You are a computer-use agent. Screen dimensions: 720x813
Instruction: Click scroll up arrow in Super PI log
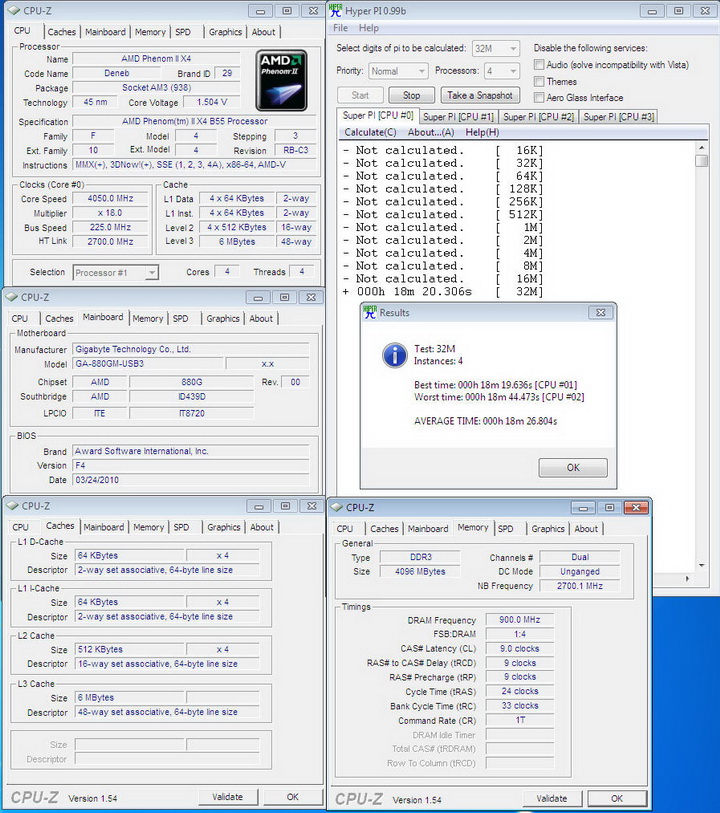tap(701, 147)
